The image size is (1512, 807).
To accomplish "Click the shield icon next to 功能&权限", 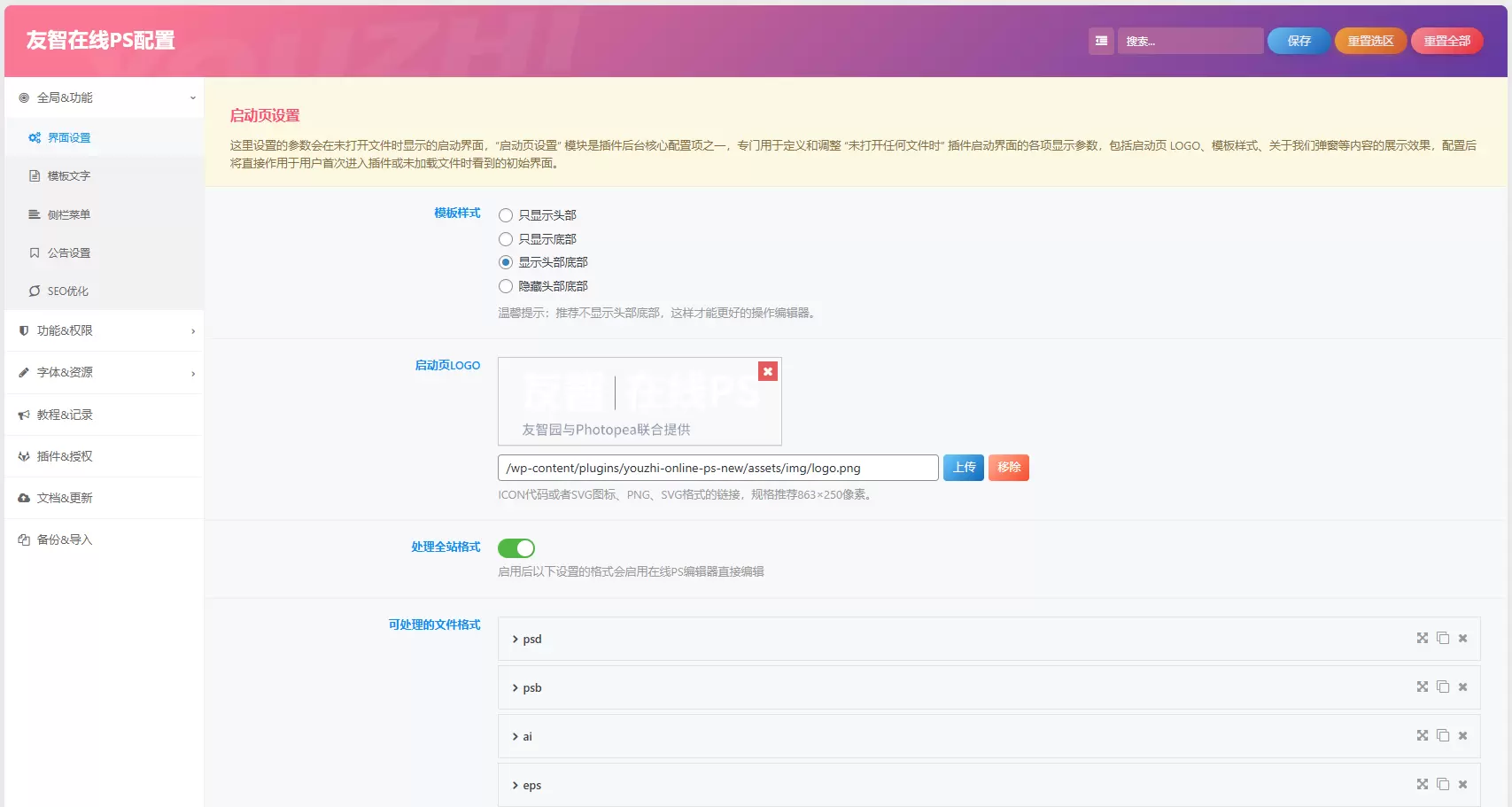I will pyautogui.click(x=24, y=330).
